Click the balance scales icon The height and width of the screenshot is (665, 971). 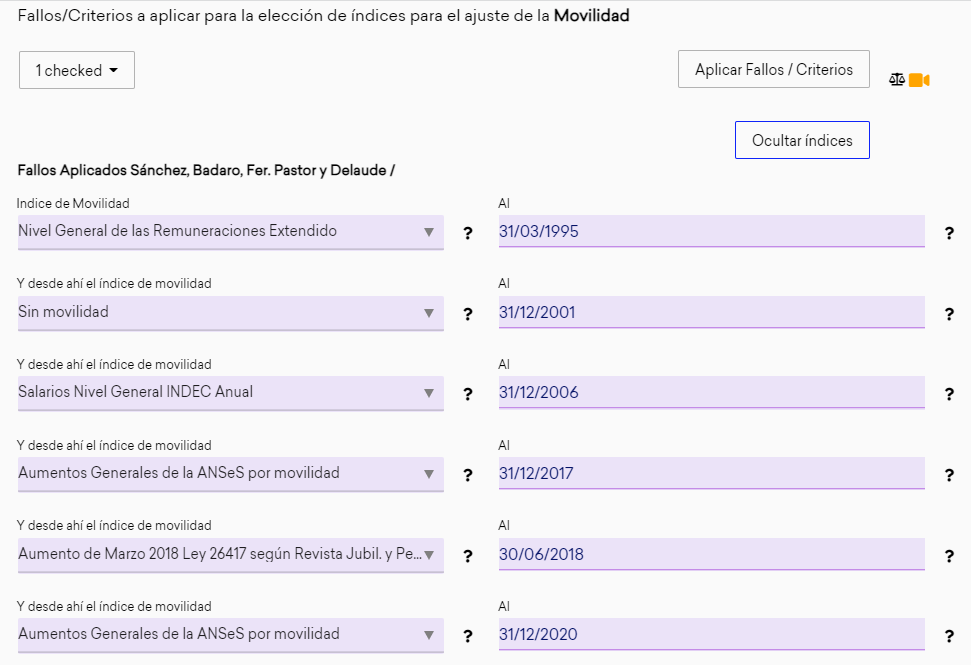tap(897, 80)
